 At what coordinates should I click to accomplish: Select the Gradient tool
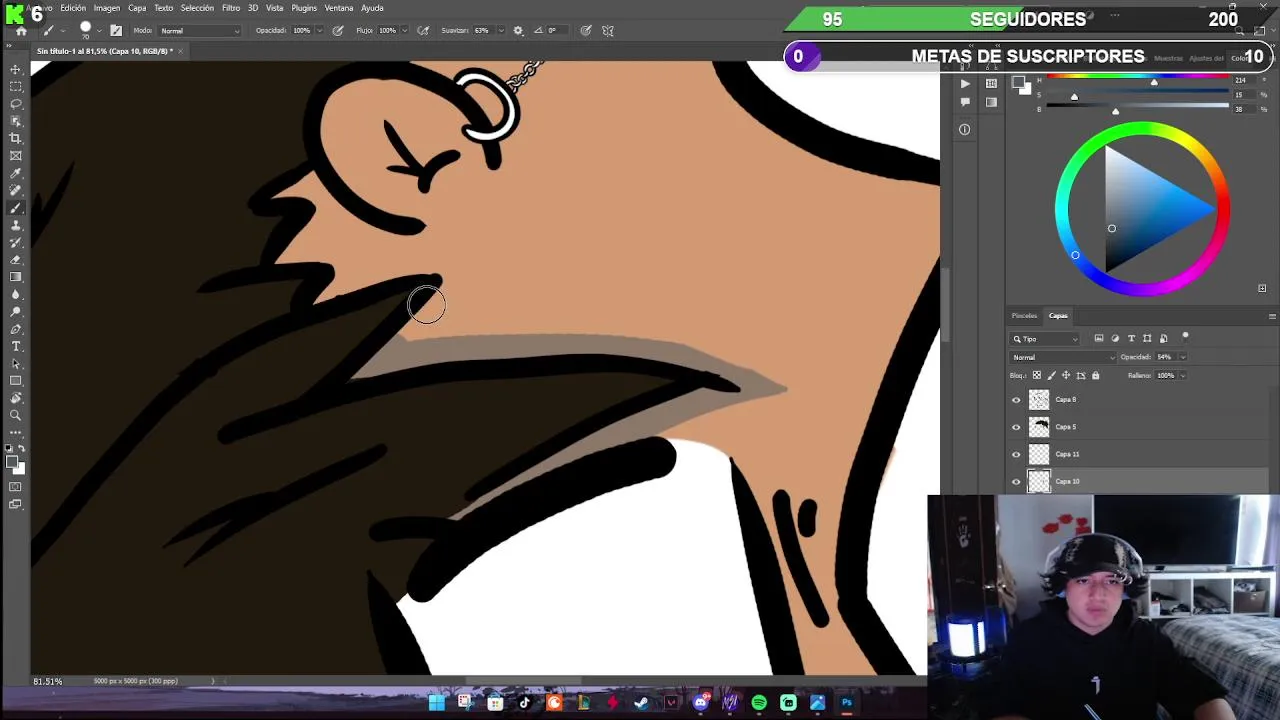pyautogui.click(x=16, y=277)
